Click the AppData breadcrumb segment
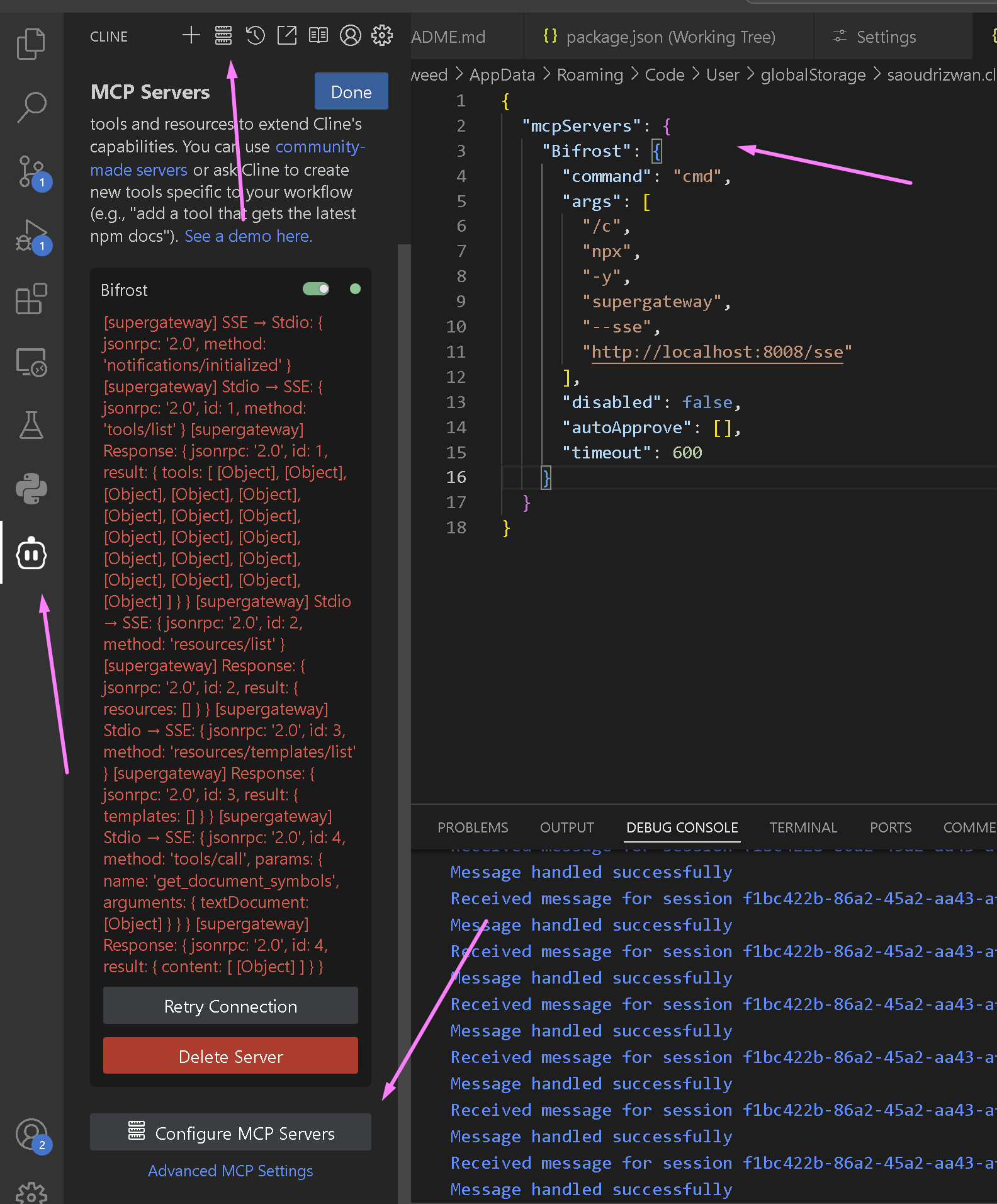 [502, 75]
